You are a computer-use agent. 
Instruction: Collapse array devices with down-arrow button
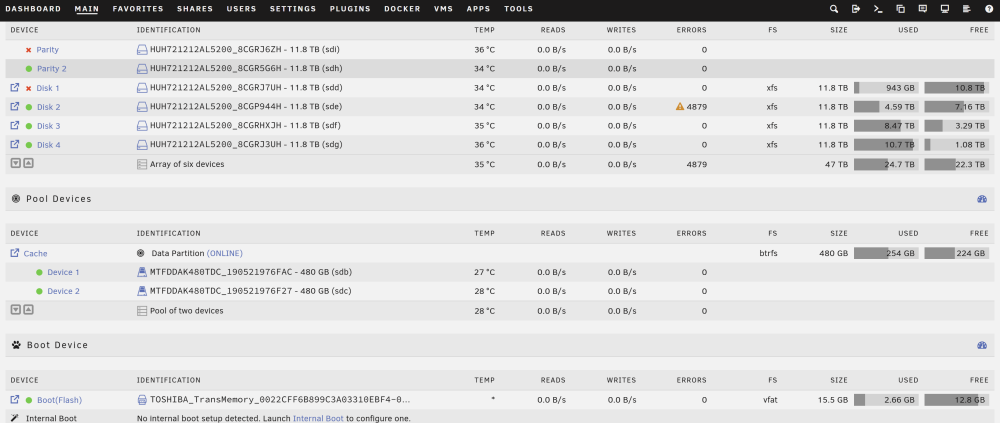(x=15, y=163)
